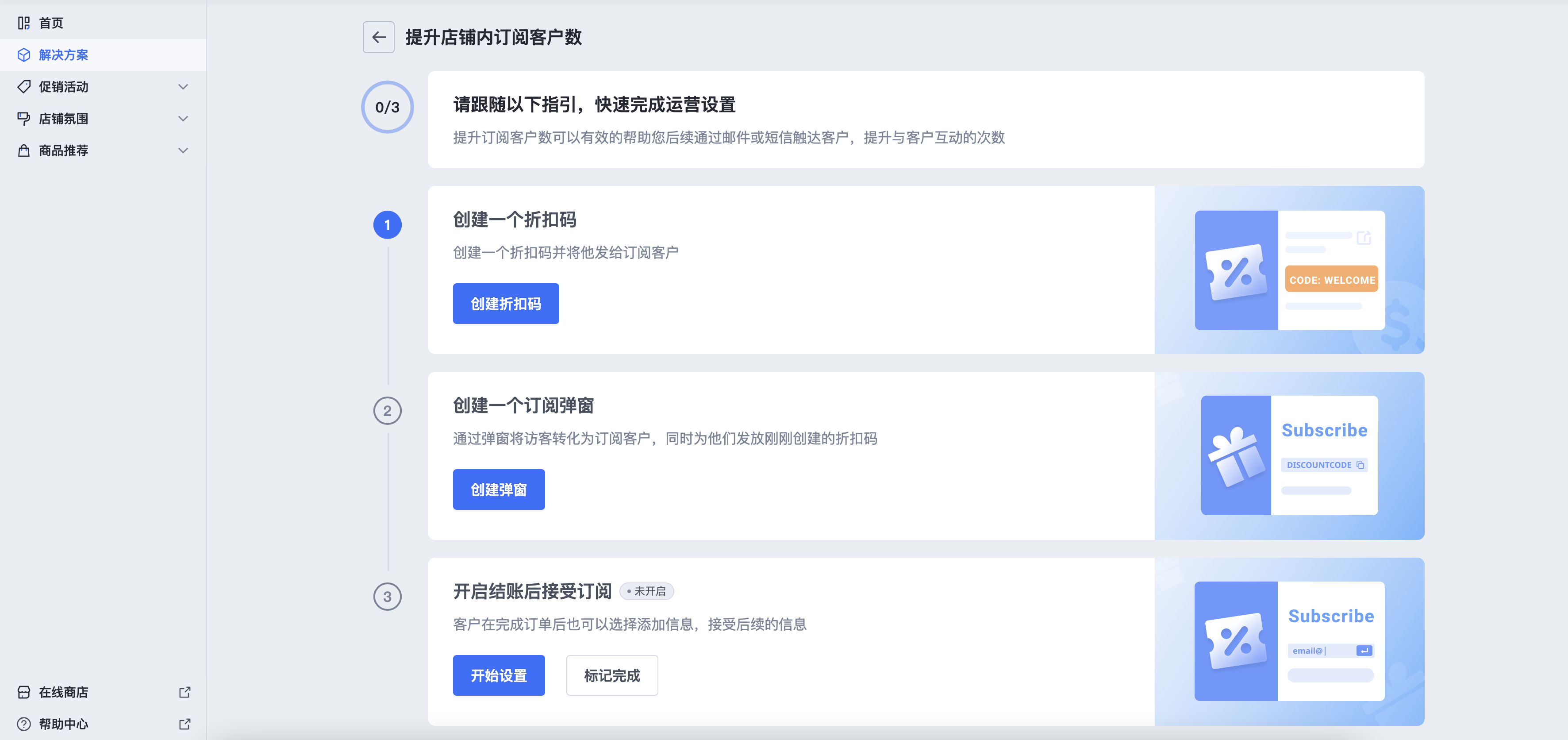Open external link icon beside 在线商店
1568x740 pixels.
click(184, 692)
